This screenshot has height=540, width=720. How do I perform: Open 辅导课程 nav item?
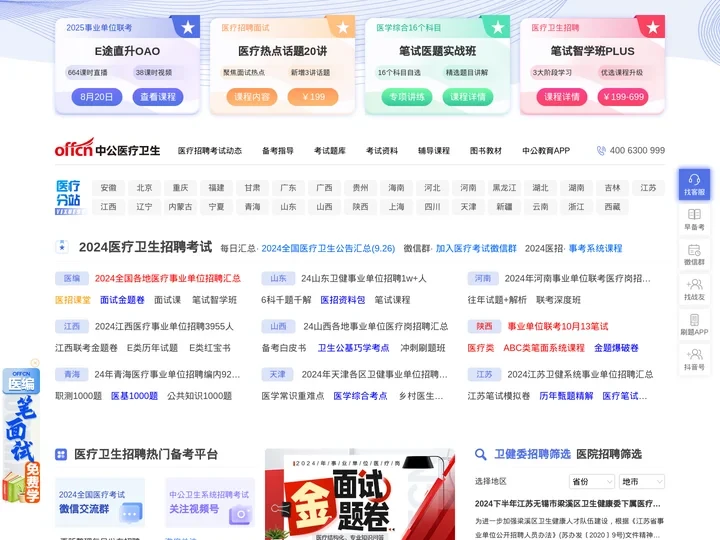click(x=433, y=151)
